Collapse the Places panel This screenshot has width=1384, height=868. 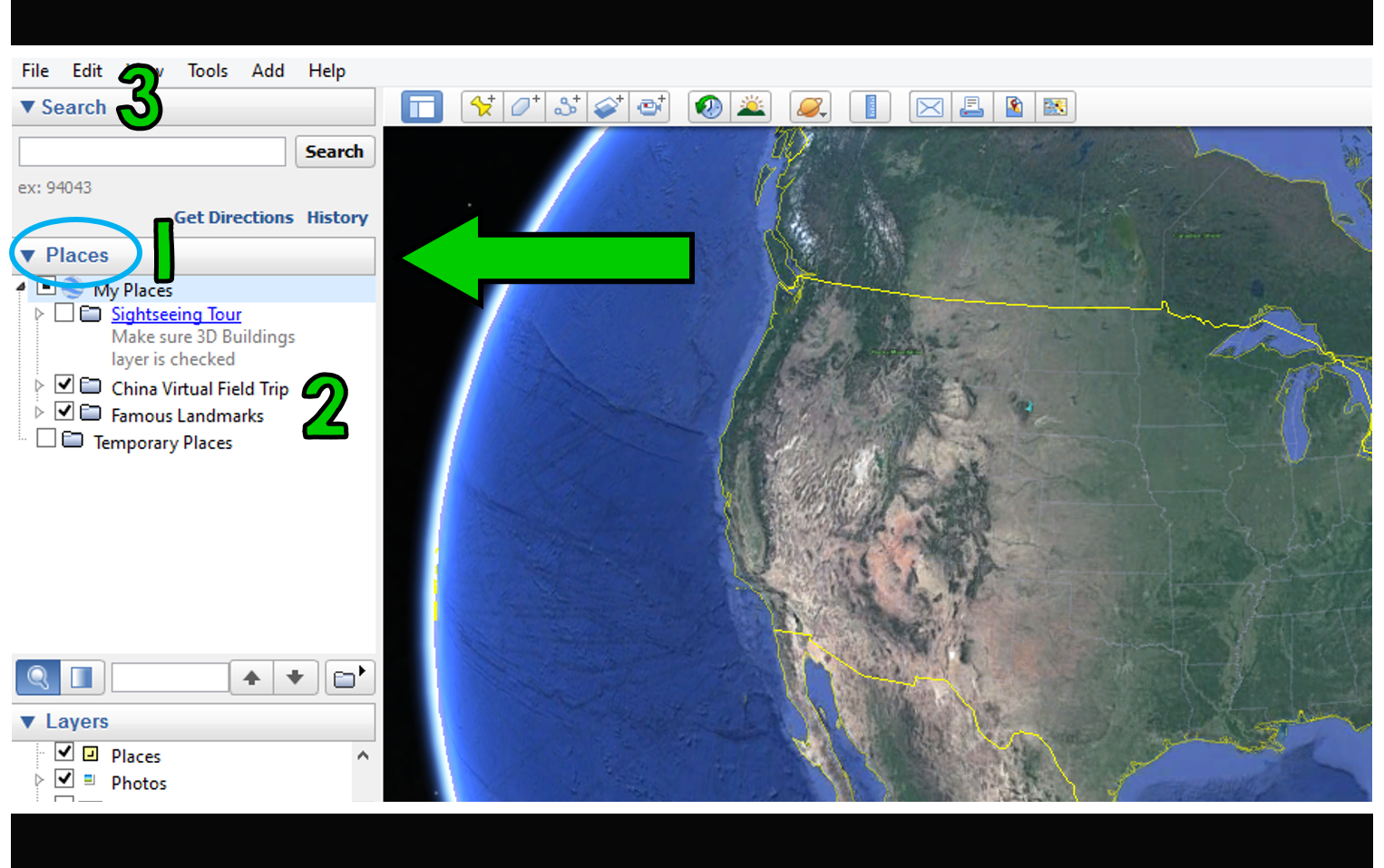click(x=25, y=255)
